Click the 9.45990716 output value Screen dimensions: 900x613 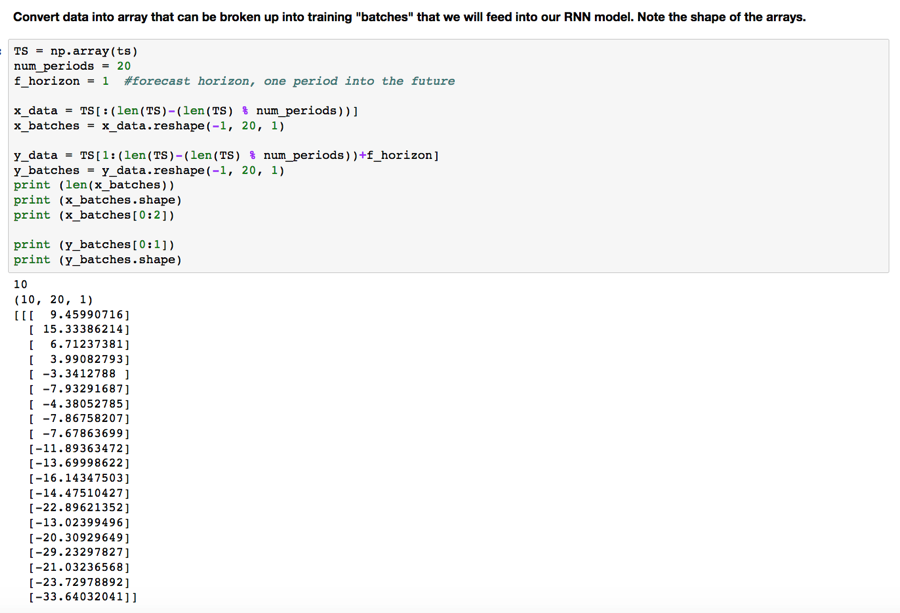[x=87, y=315]
